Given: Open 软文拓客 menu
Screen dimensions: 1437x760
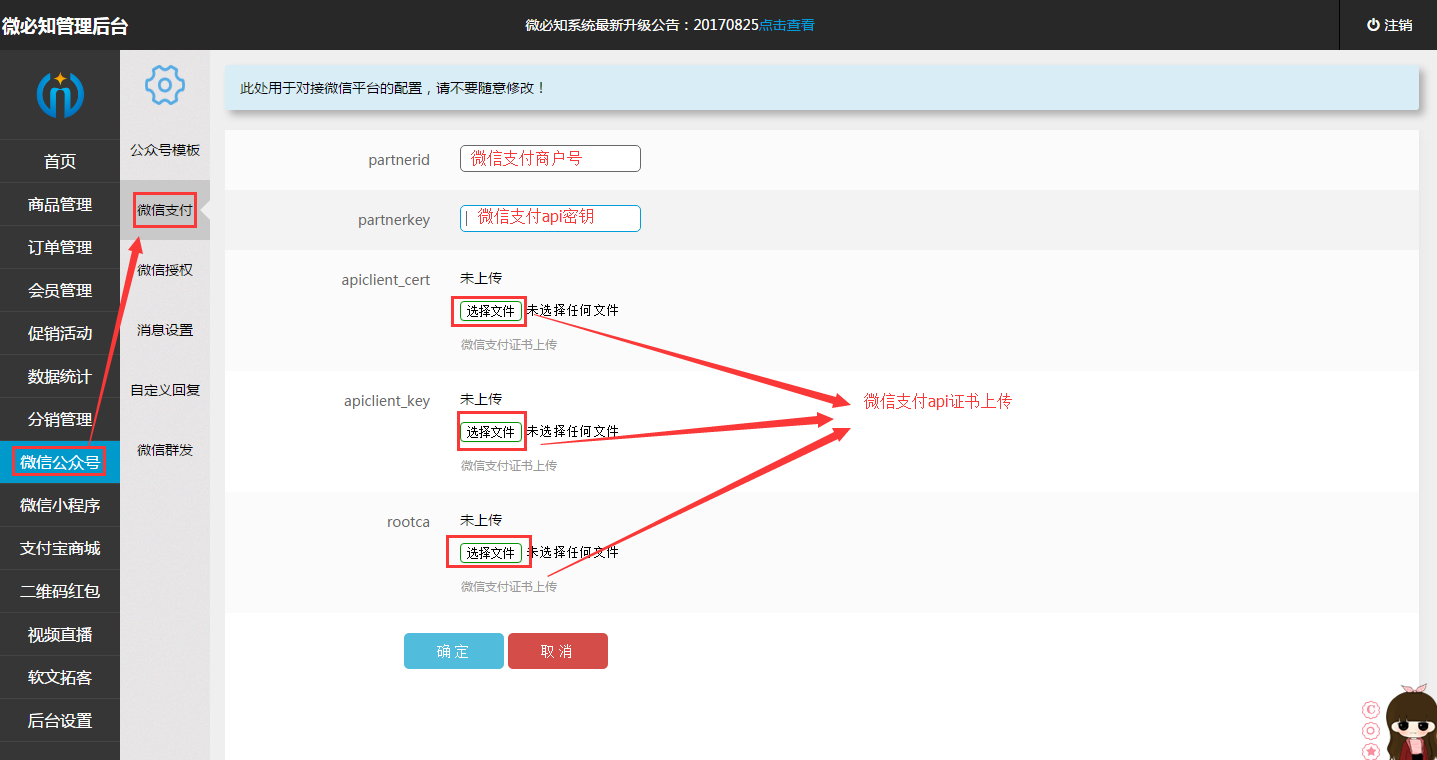Looking at the screenshot, I should (60, 677).
